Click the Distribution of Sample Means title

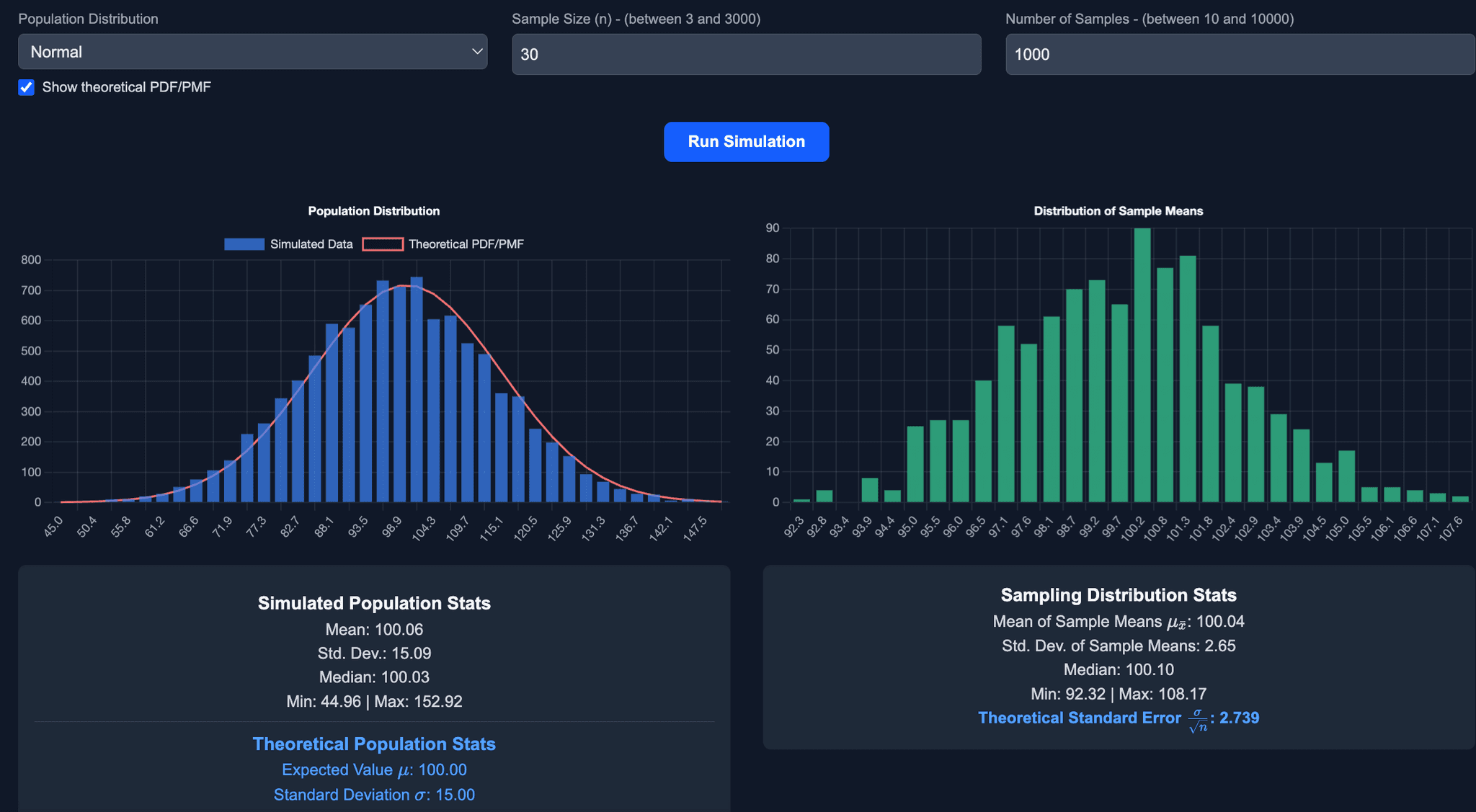tap(1118, 210)
